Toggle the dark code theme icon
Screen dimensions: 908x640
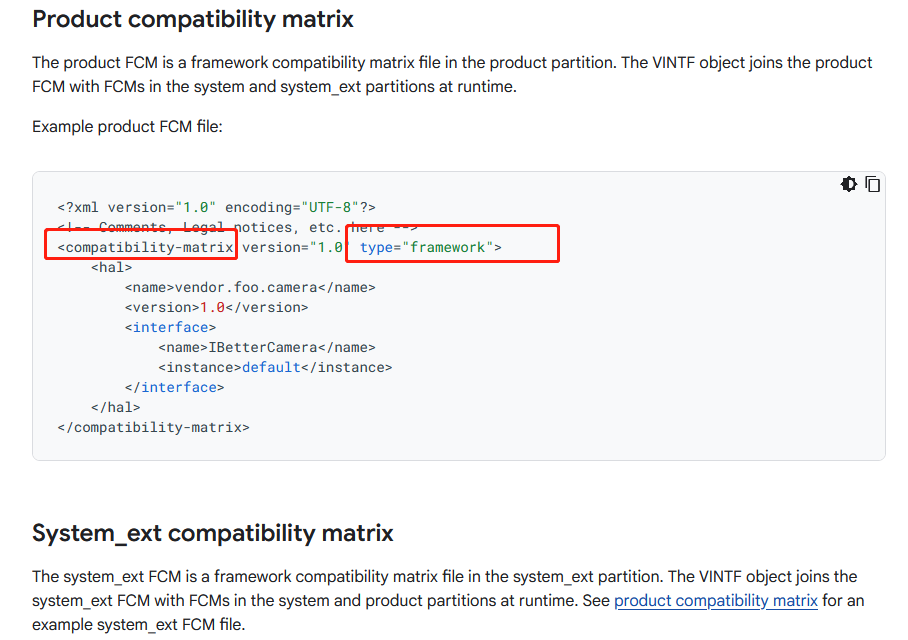click(848, 184)
